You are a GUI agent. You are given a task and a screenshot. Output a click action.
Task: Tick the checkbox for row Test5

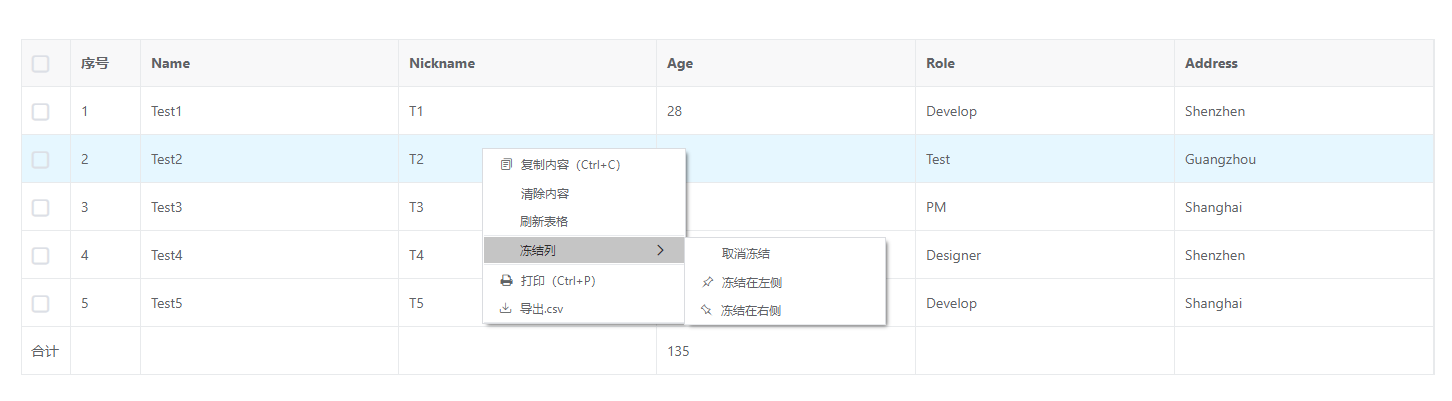[40, 304]
